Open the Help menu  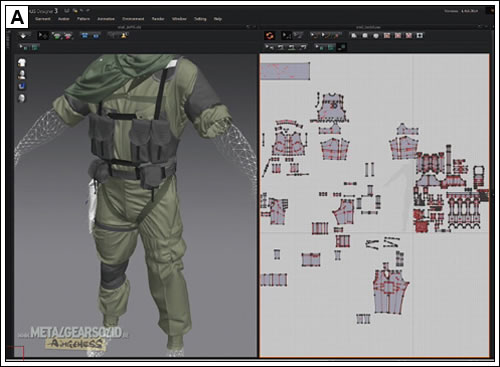(x=218, y=19)
